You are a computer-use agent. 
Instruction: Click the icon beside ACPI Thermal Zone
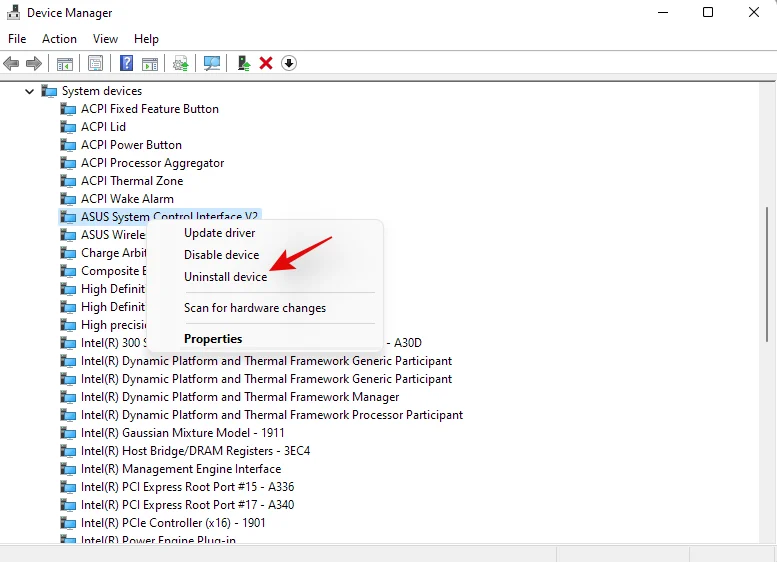tap(68, 181)
